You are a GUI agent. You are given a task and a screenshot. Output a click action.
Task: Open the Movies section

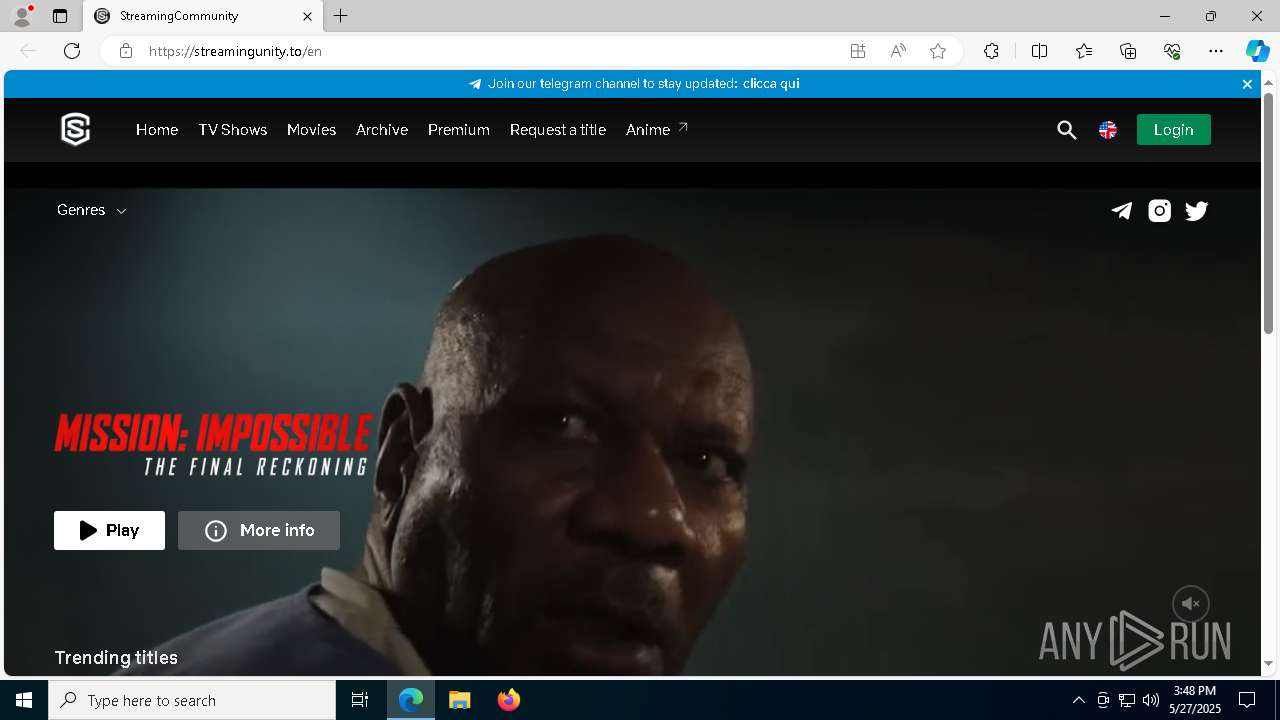pyautogui.click(x=311, y=130)
